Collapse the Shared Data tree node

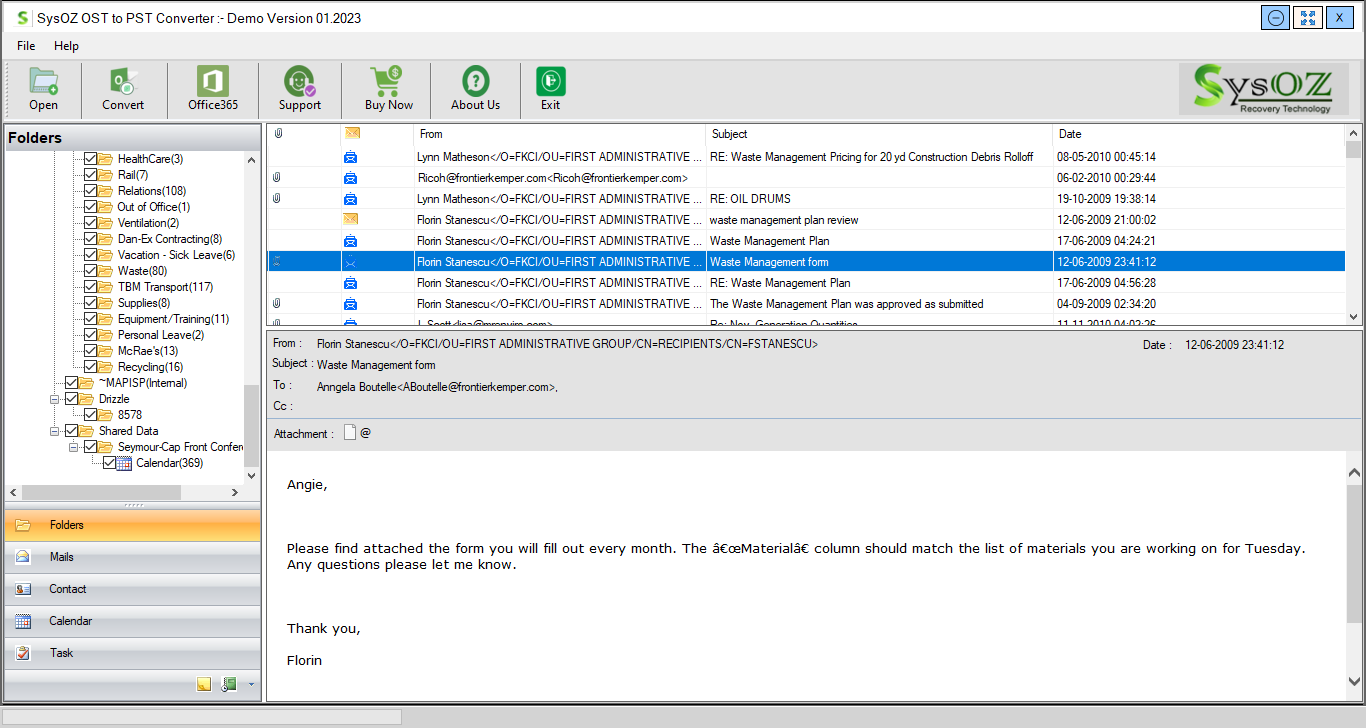coord(55,431)
